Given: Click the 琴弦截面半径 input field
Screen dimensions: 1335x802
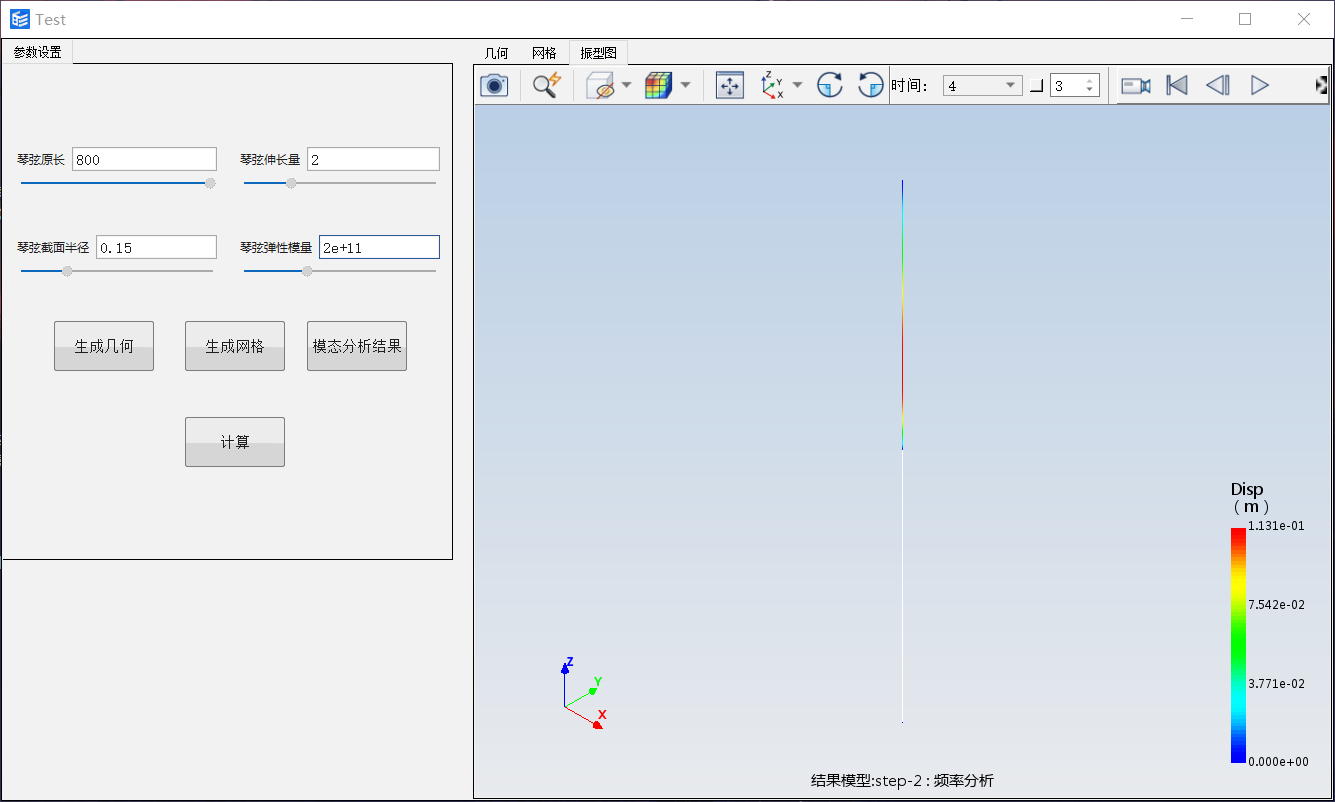Looking at the screenshot, I should click(156, 247).
